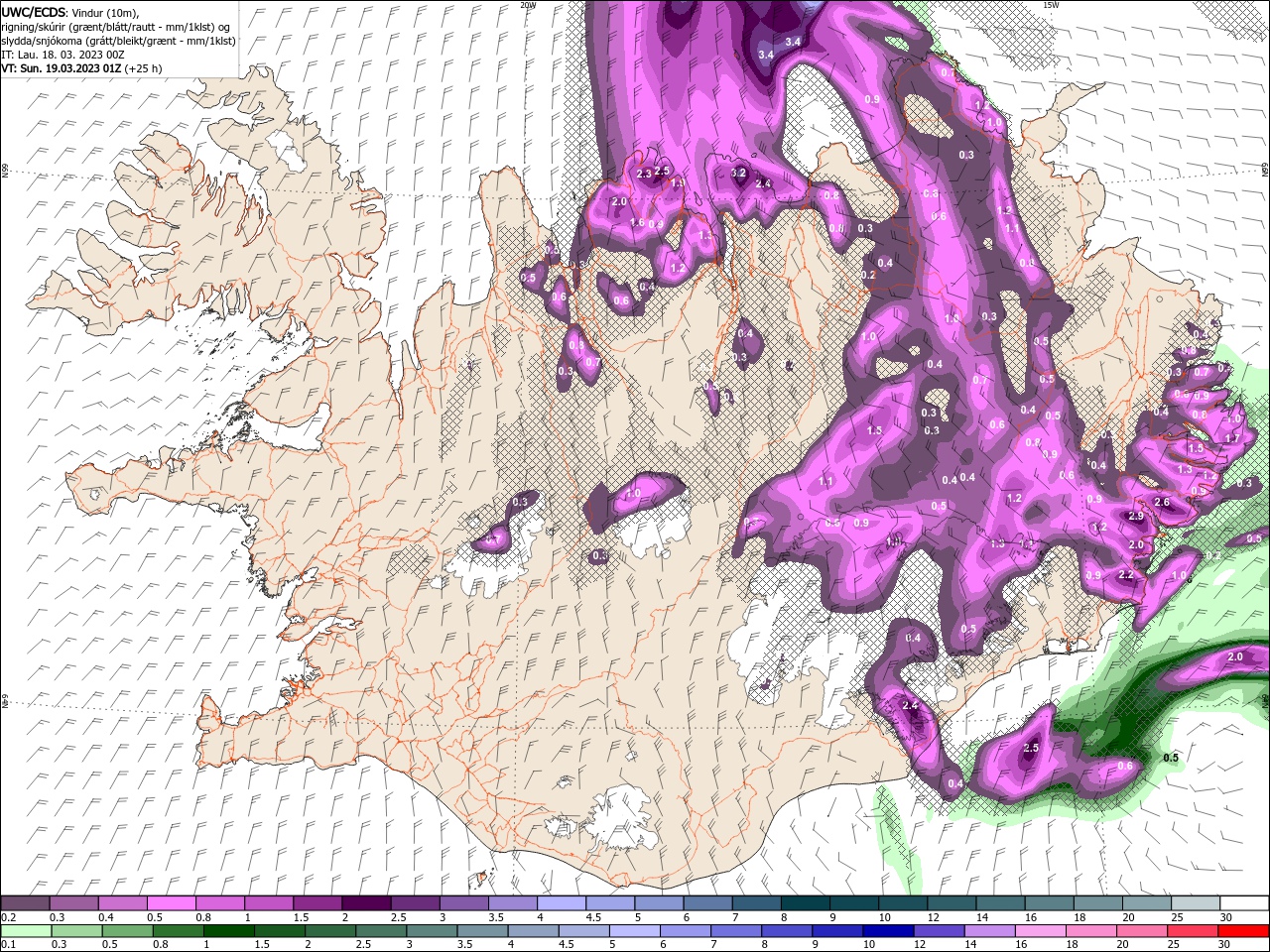The height and width of the screenshot is (952, 1270).
Task: Select the rain legend swatch labeled 8
Action: coord(786,930)
